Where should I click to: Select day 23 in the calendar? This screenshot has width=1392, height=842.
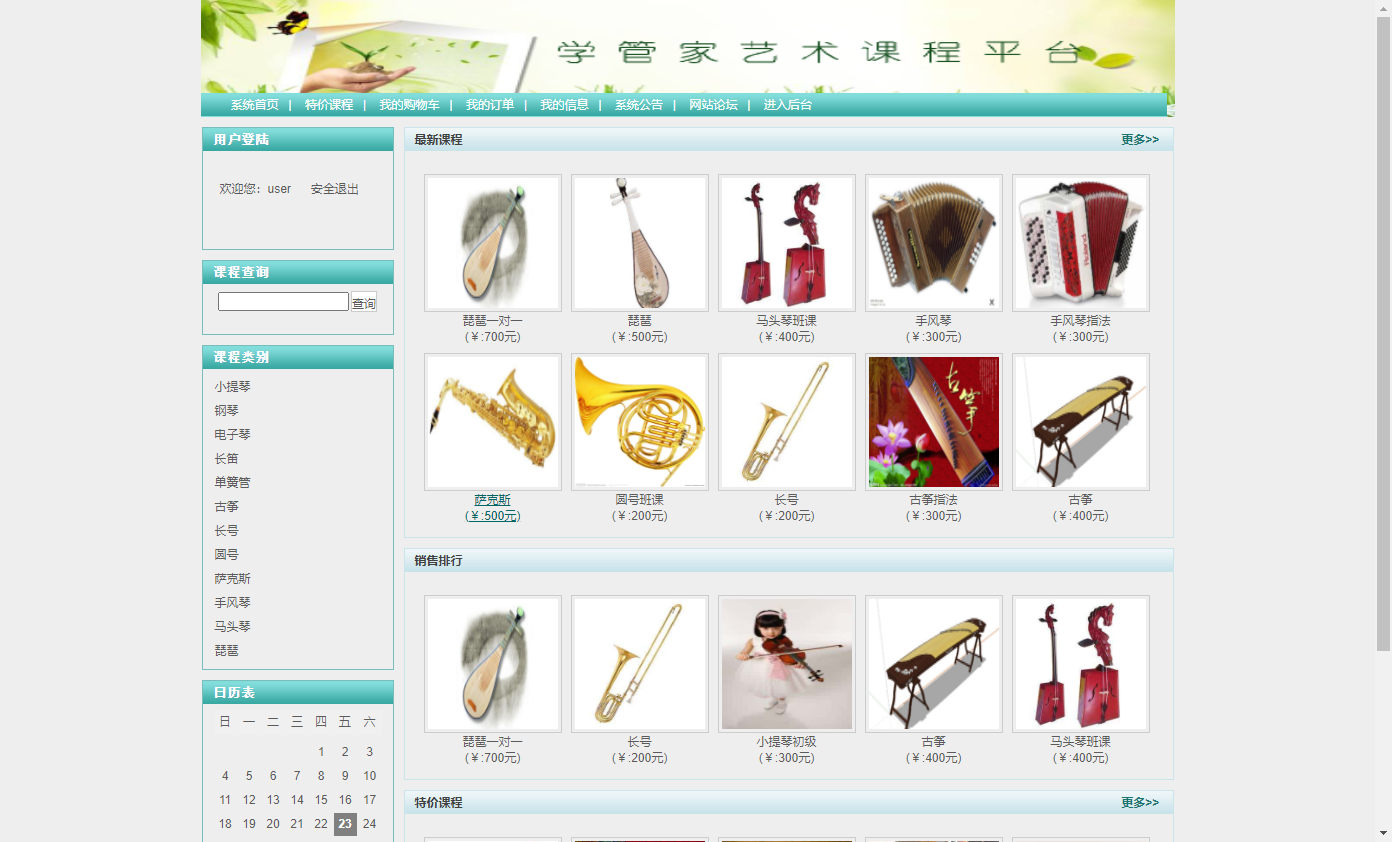click(x=345, y=824)
